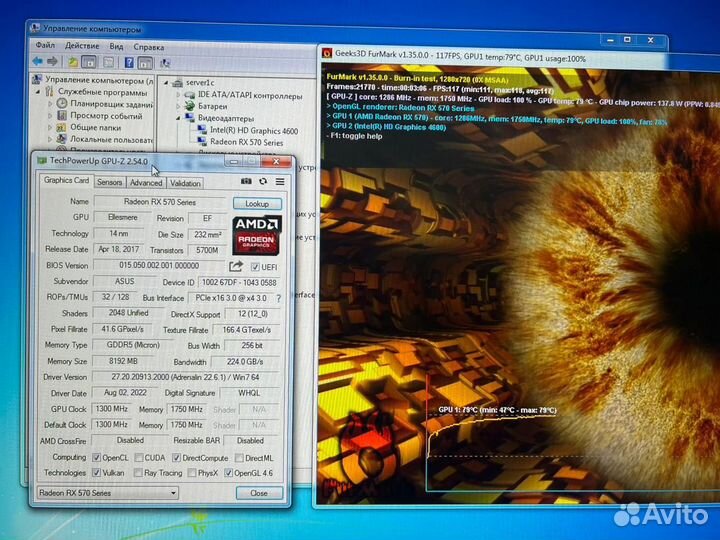The image size is (720, 540).
Task: Select Intel(R) HD Graphics 4600 device
Action: [248, 130]
